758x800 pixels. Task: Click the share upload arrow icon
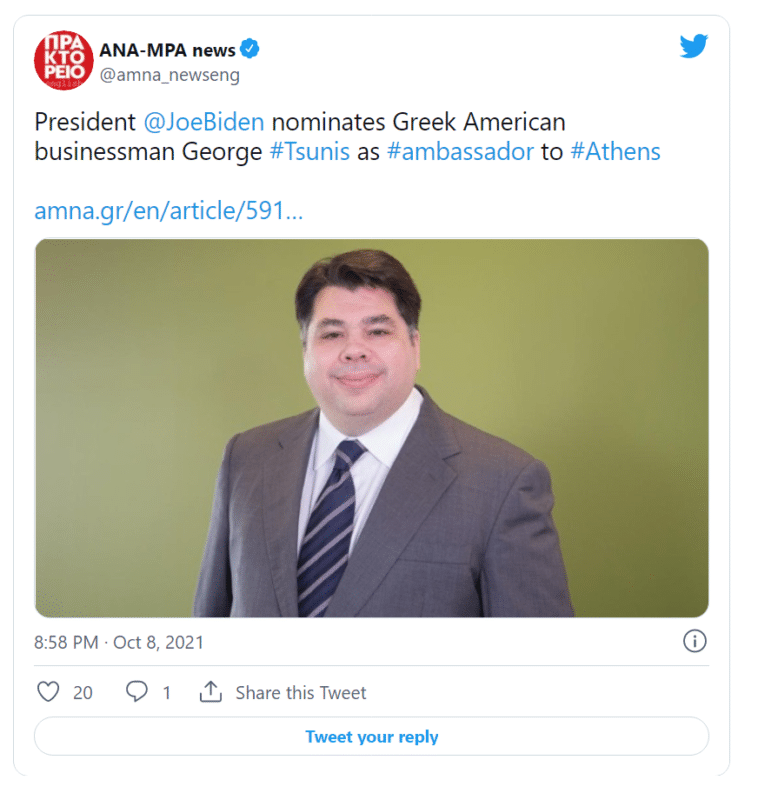pyautogui.click(x=210, y=692)
